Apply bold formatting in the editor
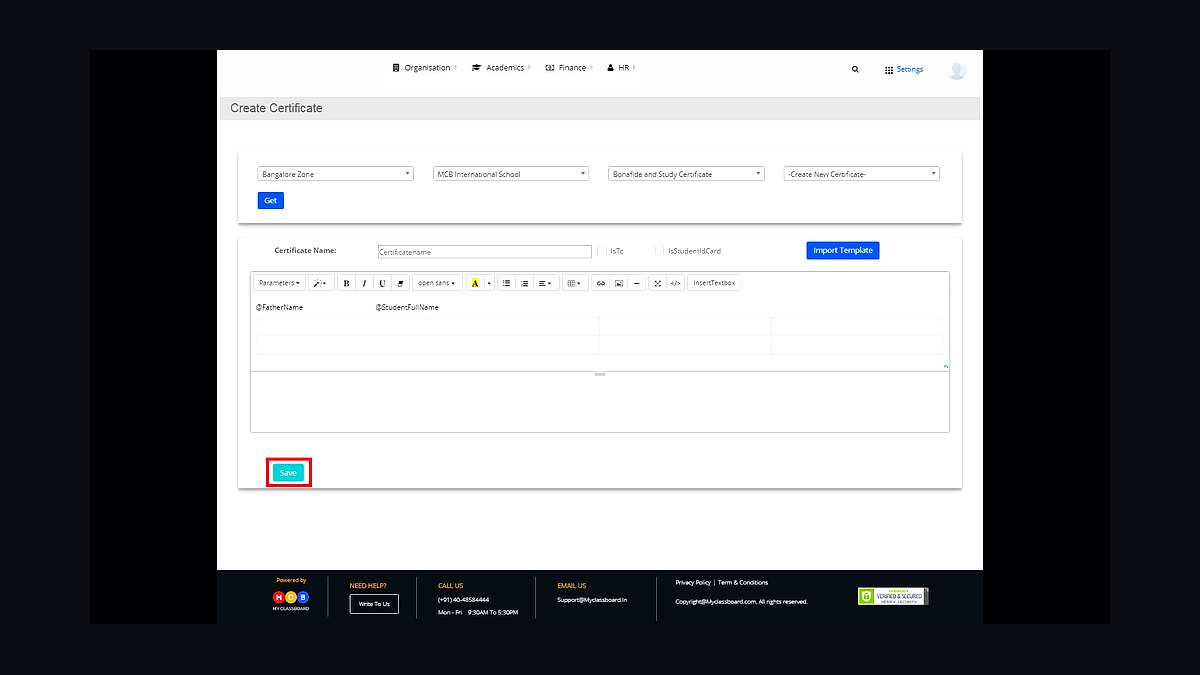 point(346,283)
